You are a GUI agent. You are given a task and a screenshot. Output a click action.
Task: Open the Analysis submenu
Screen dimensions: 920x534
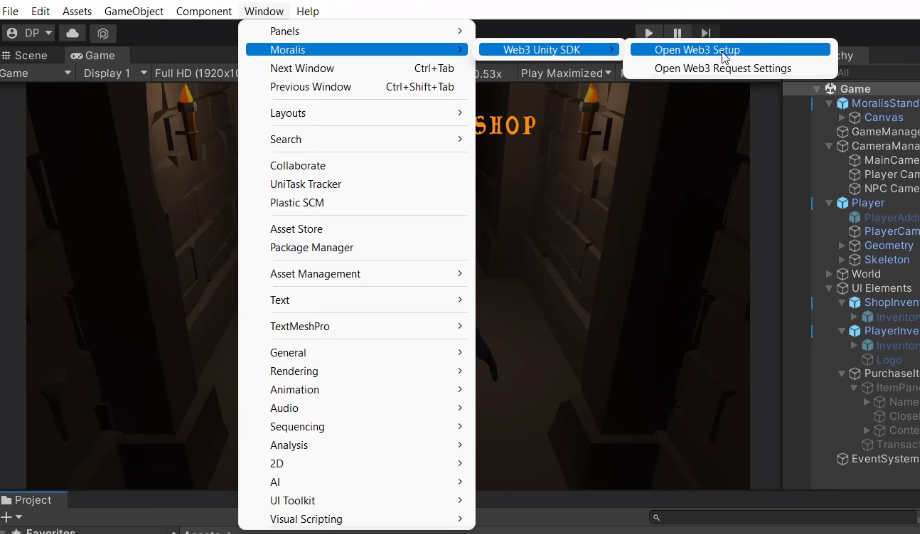click(x=357, y=445)
